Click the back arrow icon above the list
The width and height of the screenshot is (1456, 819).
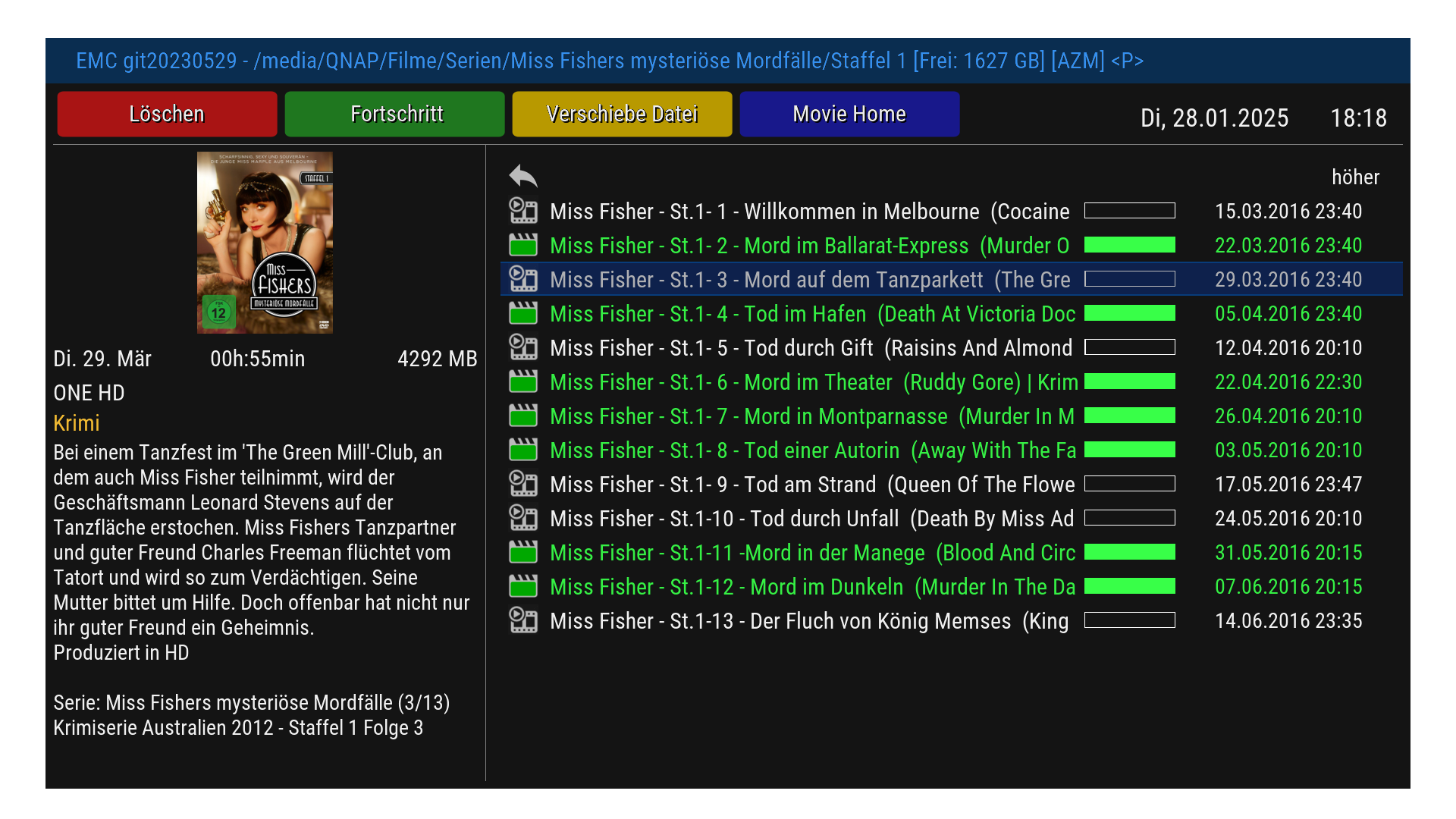point(522,177)
